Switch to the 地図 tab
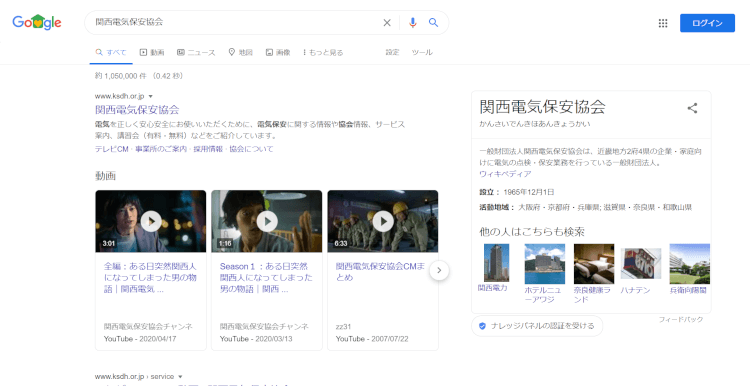750x386 pixels. tap(240, 52)
